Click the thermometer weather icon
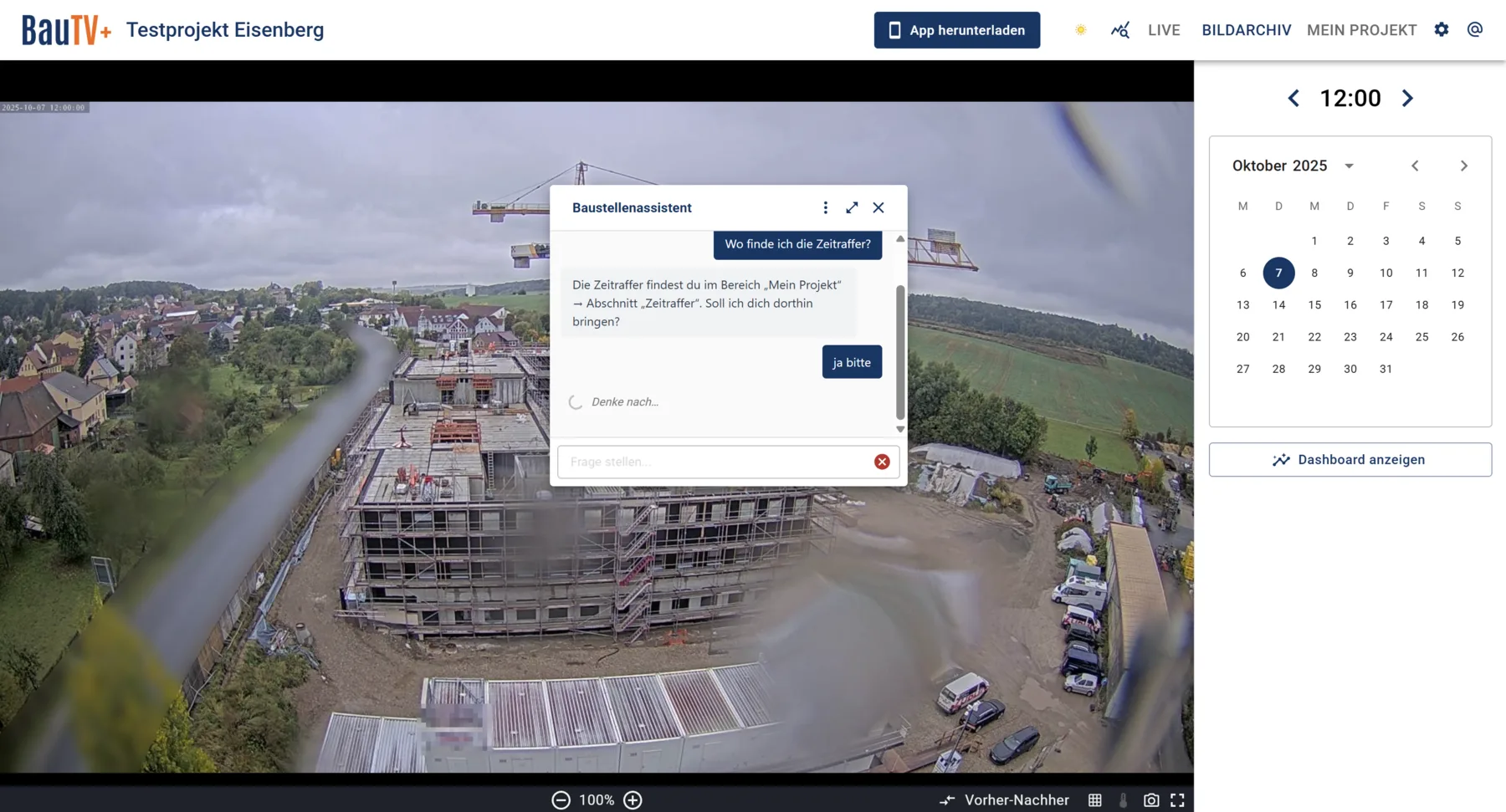 click(x=1123, y=800)
